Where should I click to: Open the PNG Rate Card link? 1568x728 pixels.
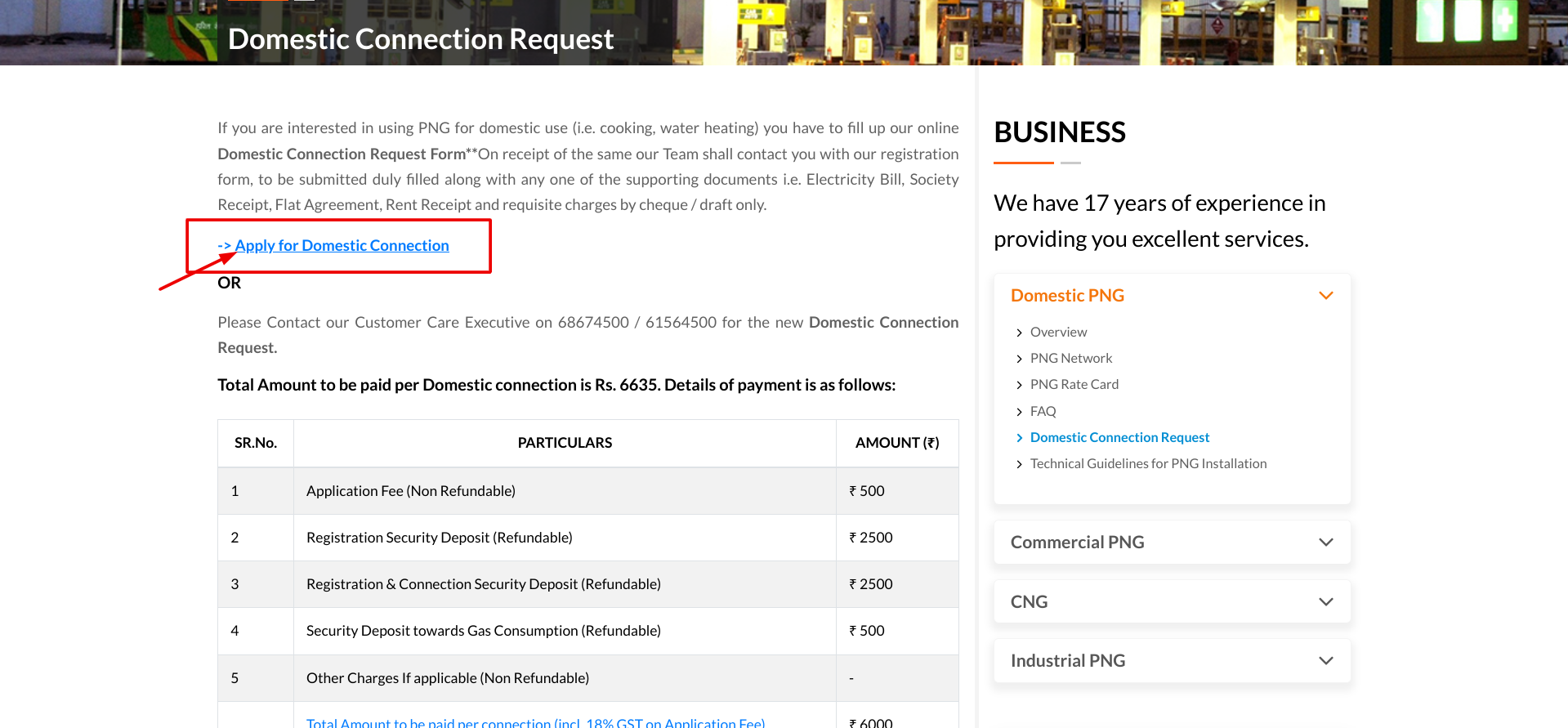[x=1074, y=385]
